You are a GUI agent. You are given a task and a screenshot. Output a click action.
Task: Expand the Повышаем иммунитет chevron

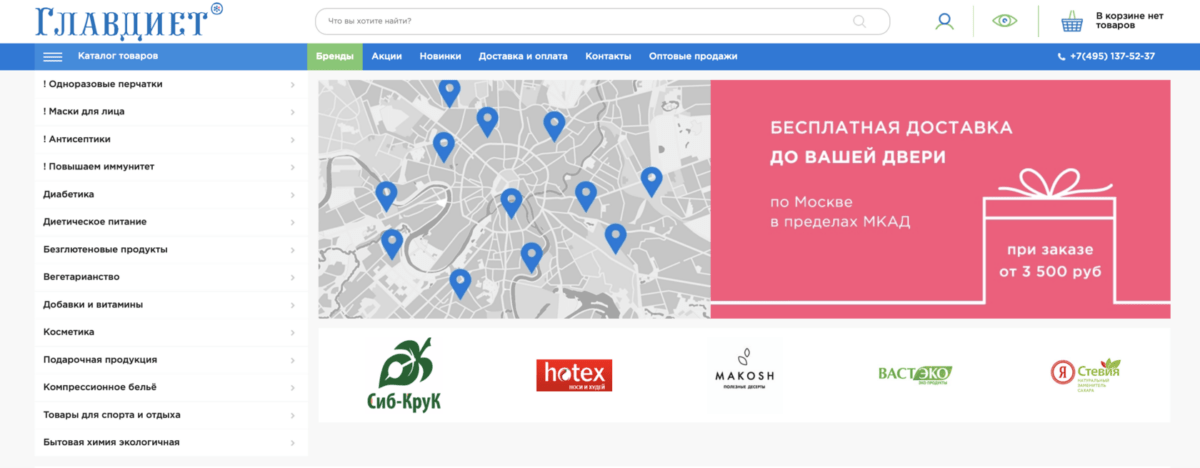coord(292,167)
